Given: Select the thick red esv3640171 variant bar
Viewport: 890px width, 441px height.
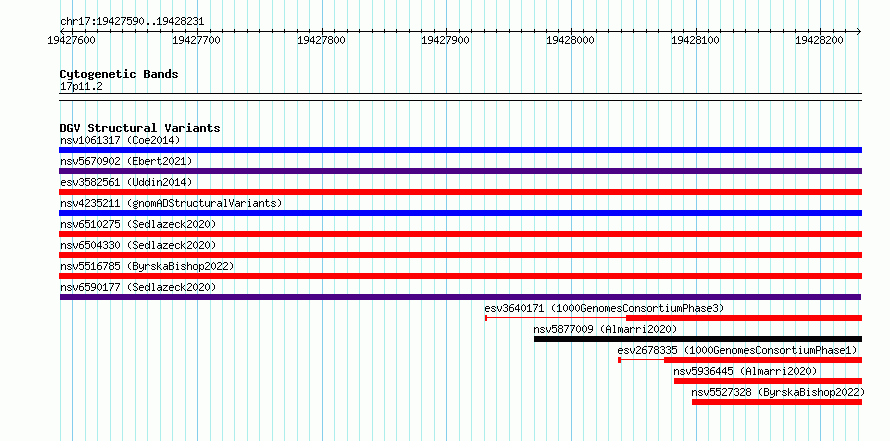Looking at the screenshot, I should 744,318.
